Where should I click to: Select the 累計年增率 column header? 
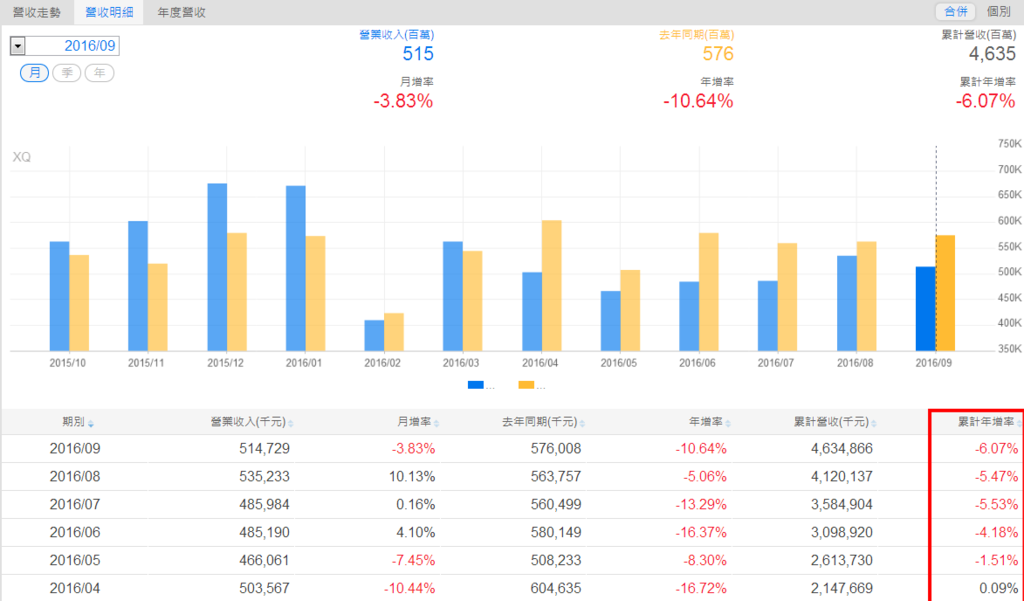(x=986, y=422)
